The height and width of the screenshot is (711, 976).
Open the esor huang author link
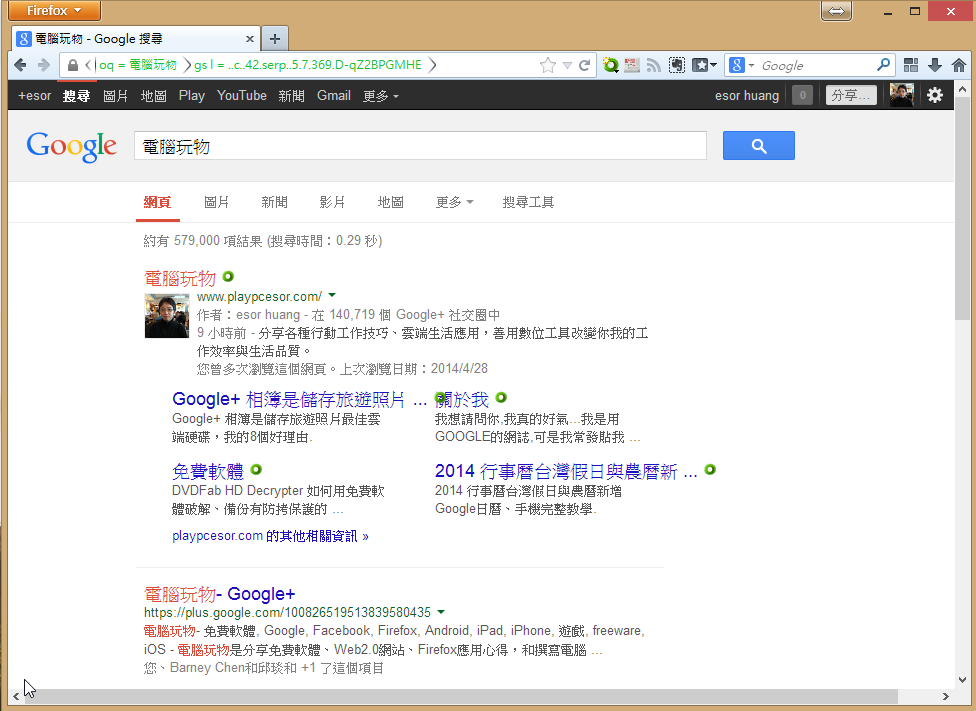268,315
